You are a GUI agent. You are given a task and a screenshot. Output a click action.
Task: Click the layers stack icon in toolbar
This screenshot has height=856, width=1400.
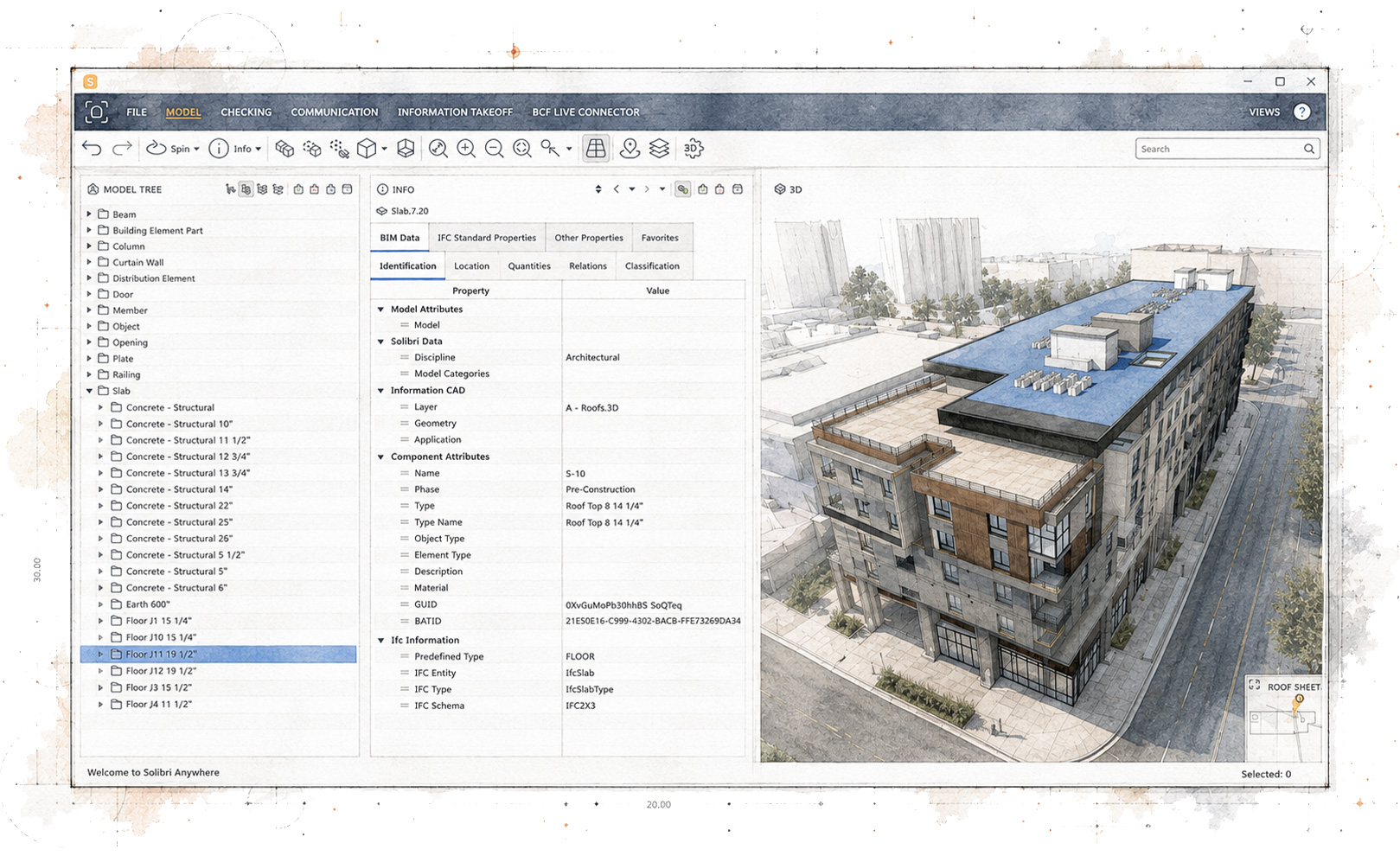(x=659, y=149)
